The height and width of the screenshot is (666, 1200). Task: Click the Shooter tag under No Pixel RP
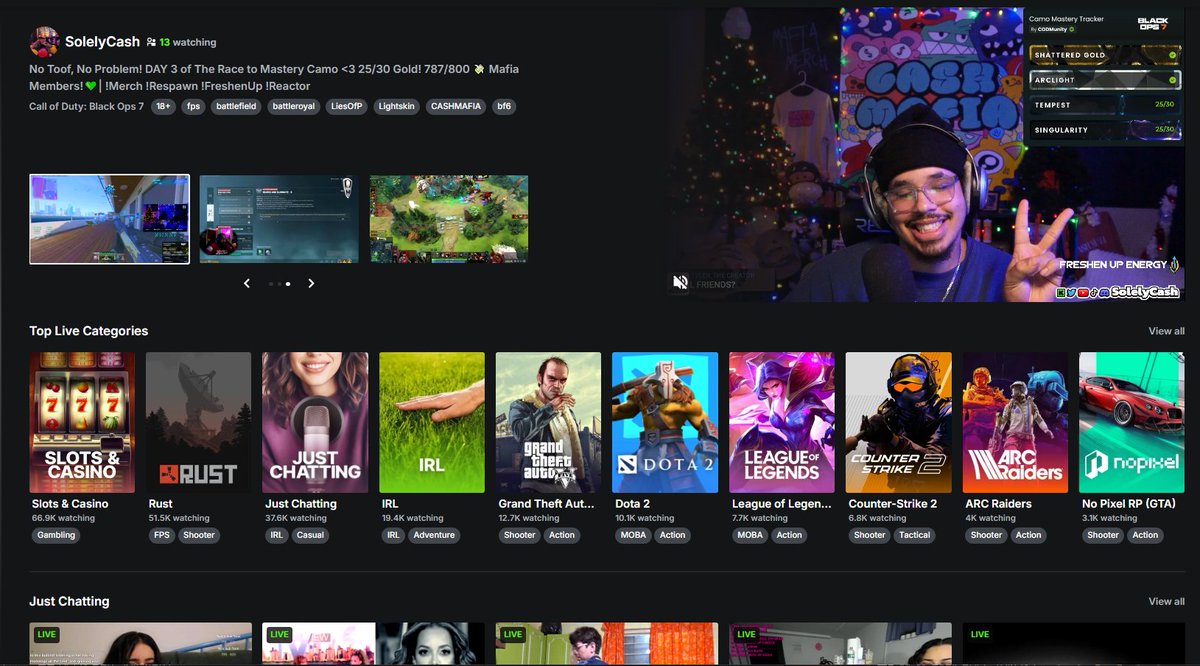1103,535
